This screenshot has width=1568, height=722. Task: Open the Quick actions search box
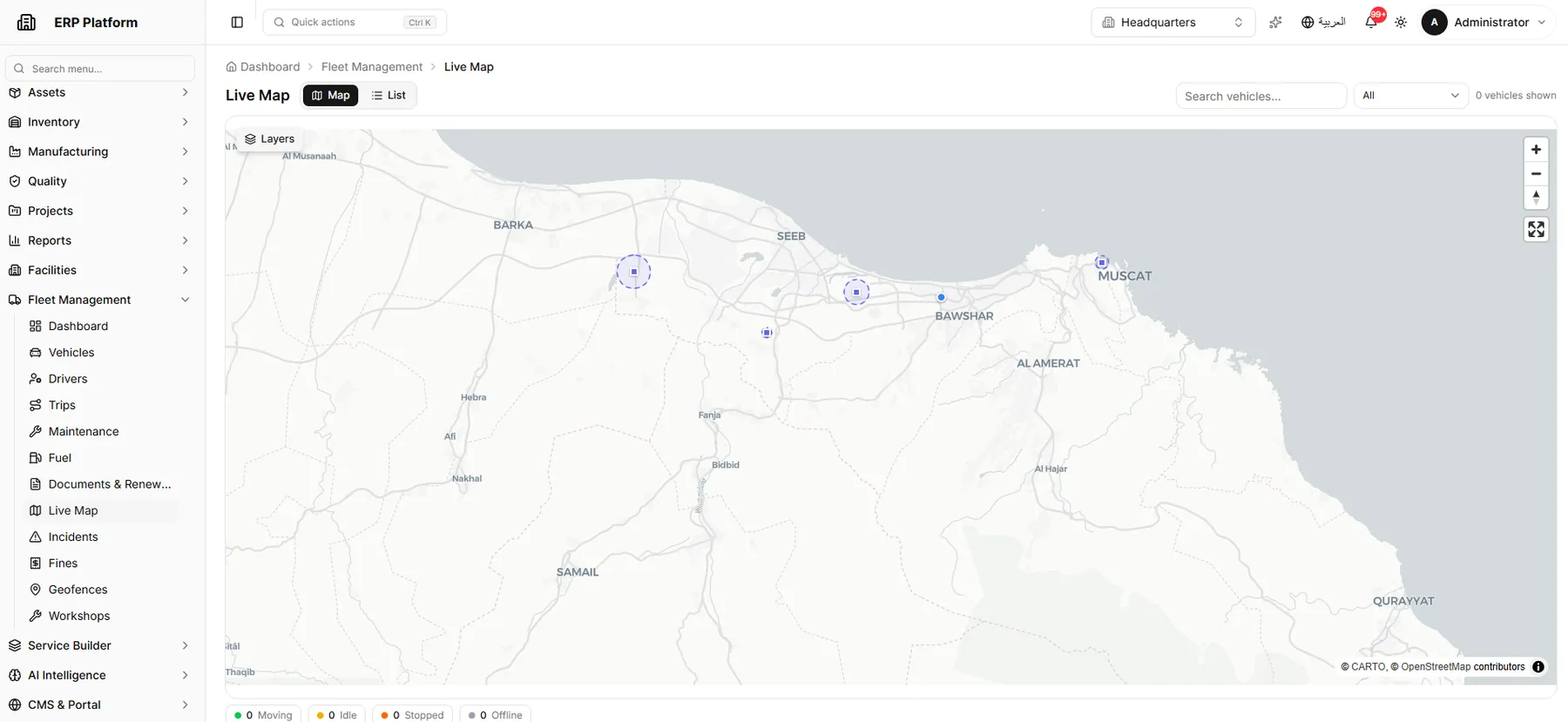click(355, 23)
